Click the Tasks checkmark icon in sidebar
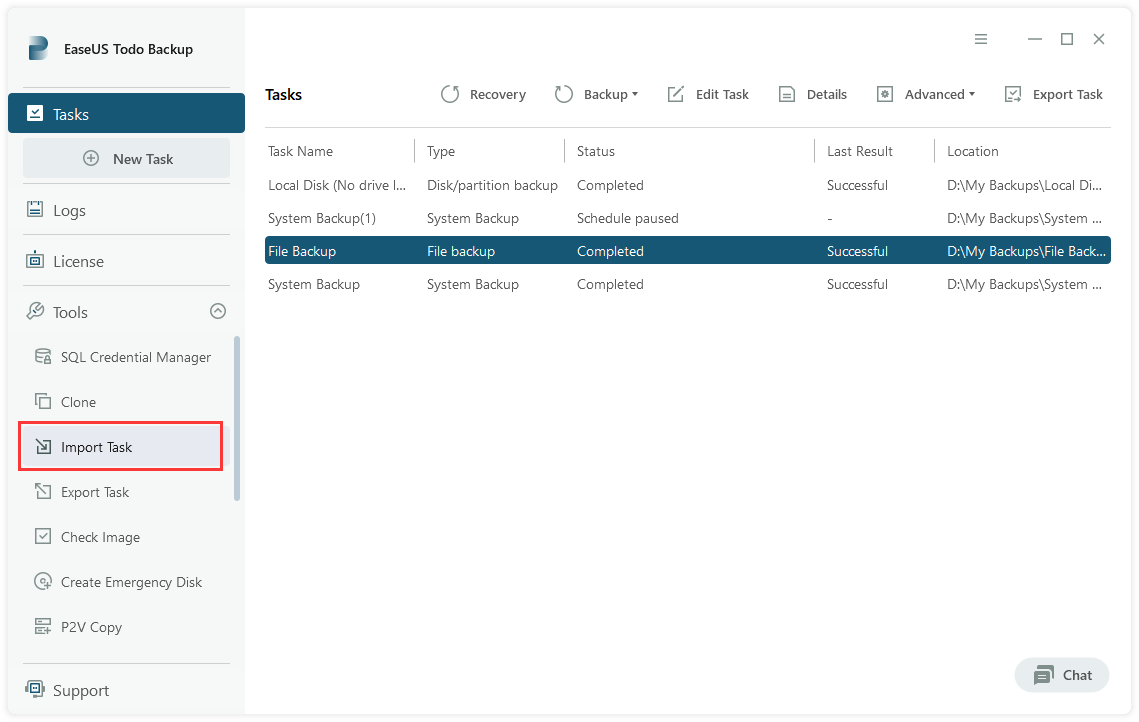This screenshot has height=722, width=1139. [x=35, y=113]
